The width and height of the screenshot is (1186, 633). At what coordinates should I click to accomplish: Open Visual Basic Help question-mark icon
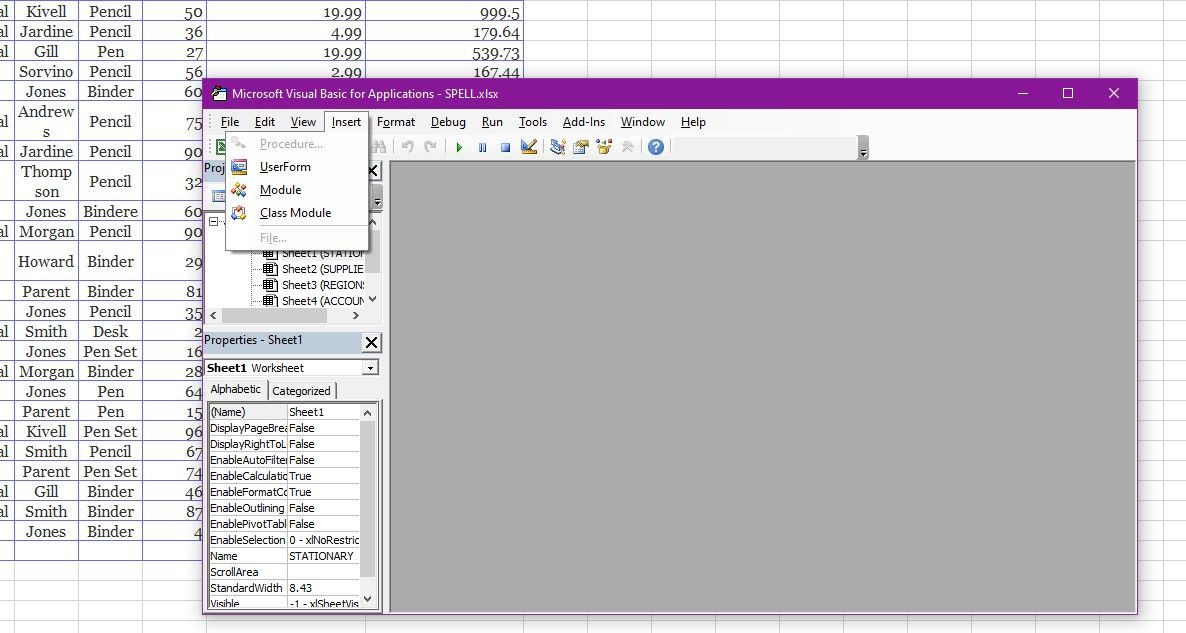click(x=656, y=147)
